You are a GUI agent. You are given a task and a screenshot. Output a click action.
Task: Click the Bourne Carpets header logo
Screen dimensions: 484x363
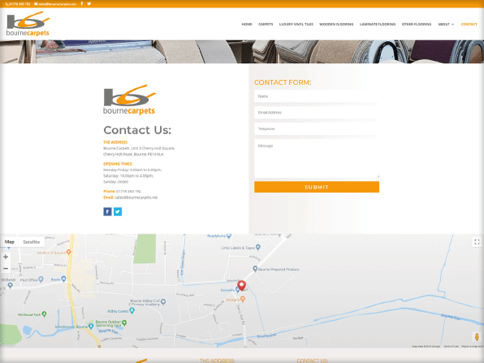coord(28,24)
